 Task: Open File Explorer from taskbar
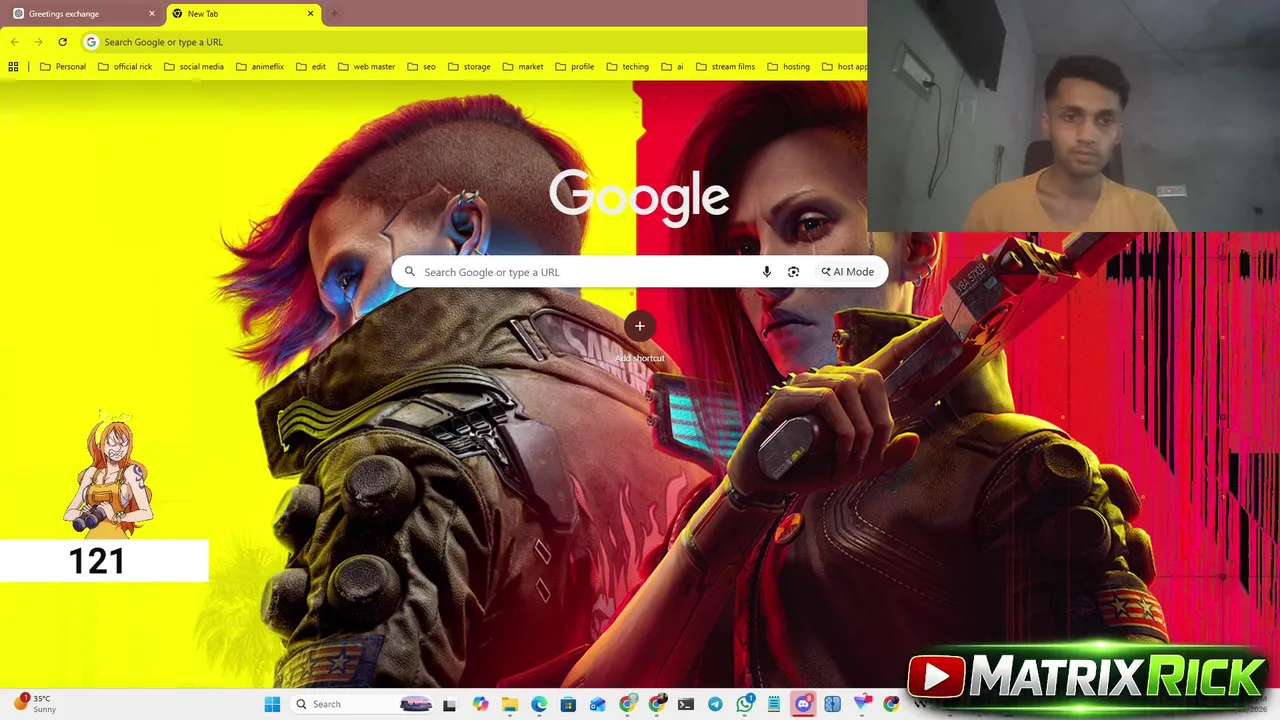(x=510, y=704)
